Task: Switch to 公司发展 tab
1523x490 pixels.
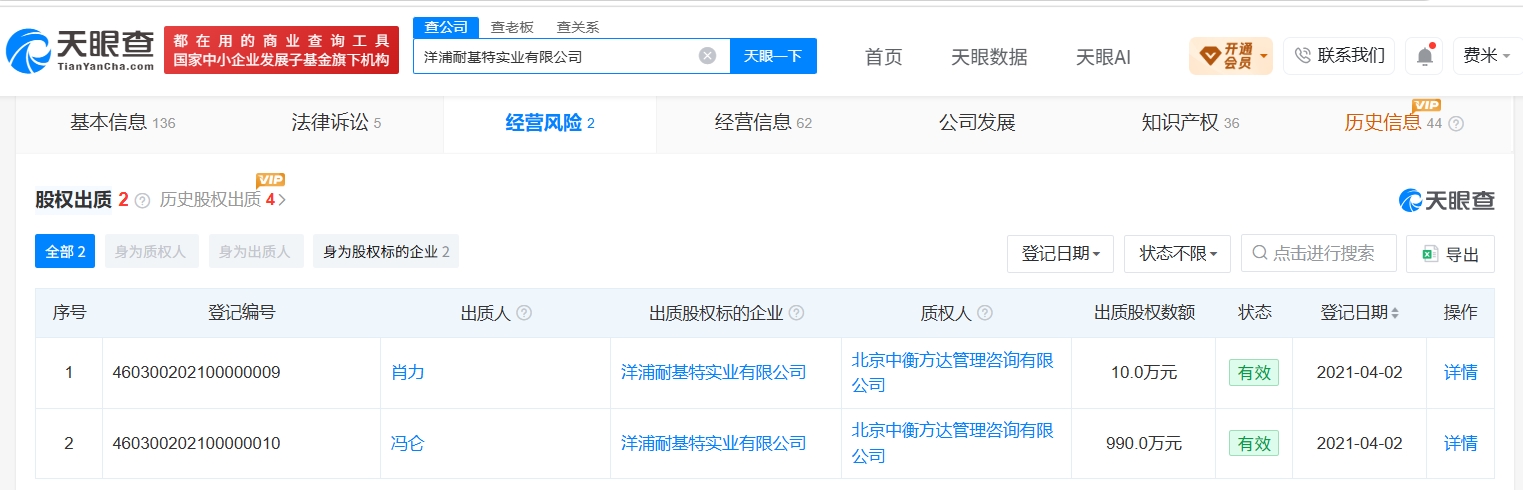Action: [977, 123]
